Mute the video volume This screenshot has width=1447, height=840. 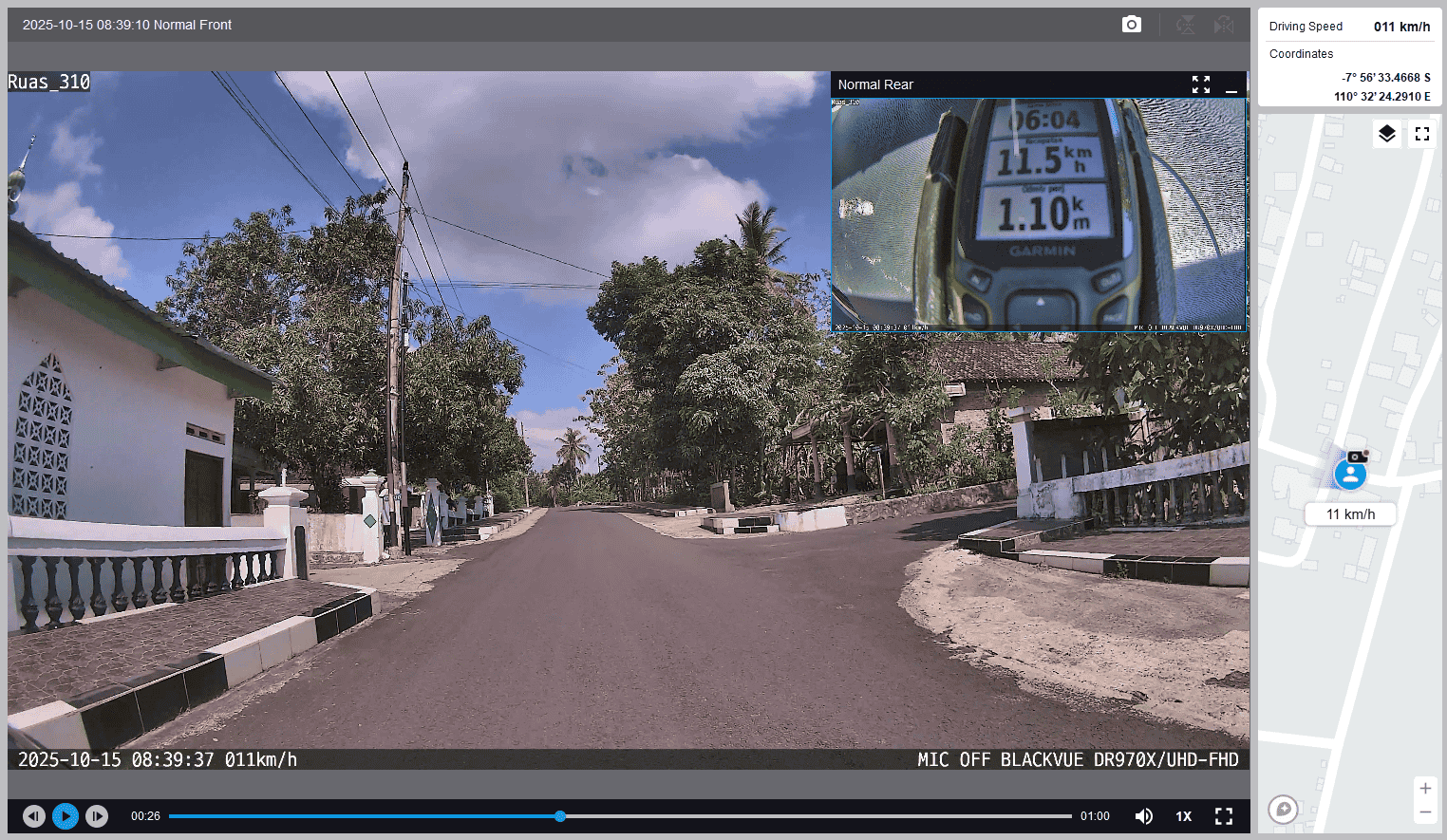pyautogui.click(x=1144, y=816)
